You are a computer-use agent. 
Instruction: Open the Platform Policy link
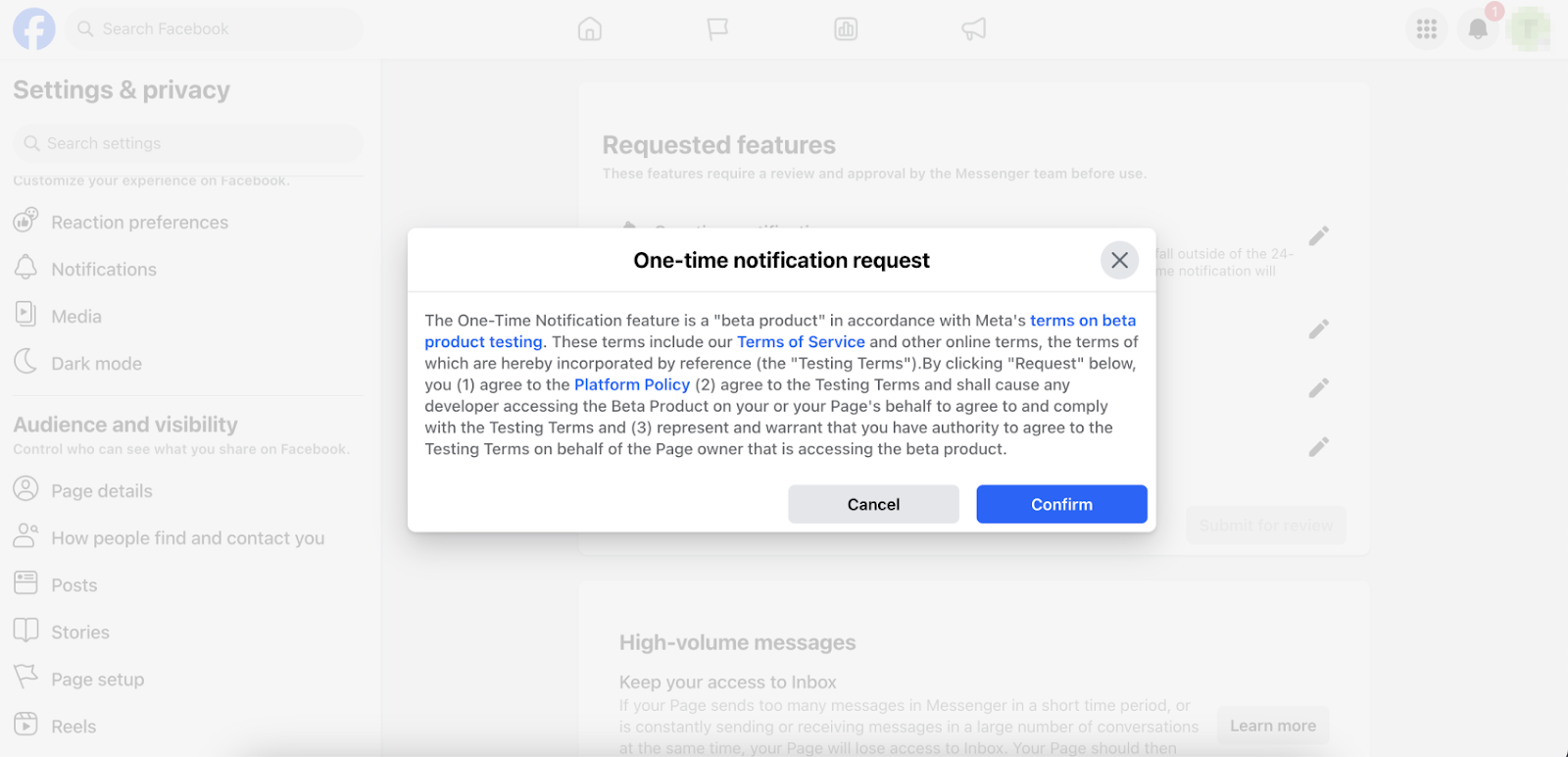point(632,385)
